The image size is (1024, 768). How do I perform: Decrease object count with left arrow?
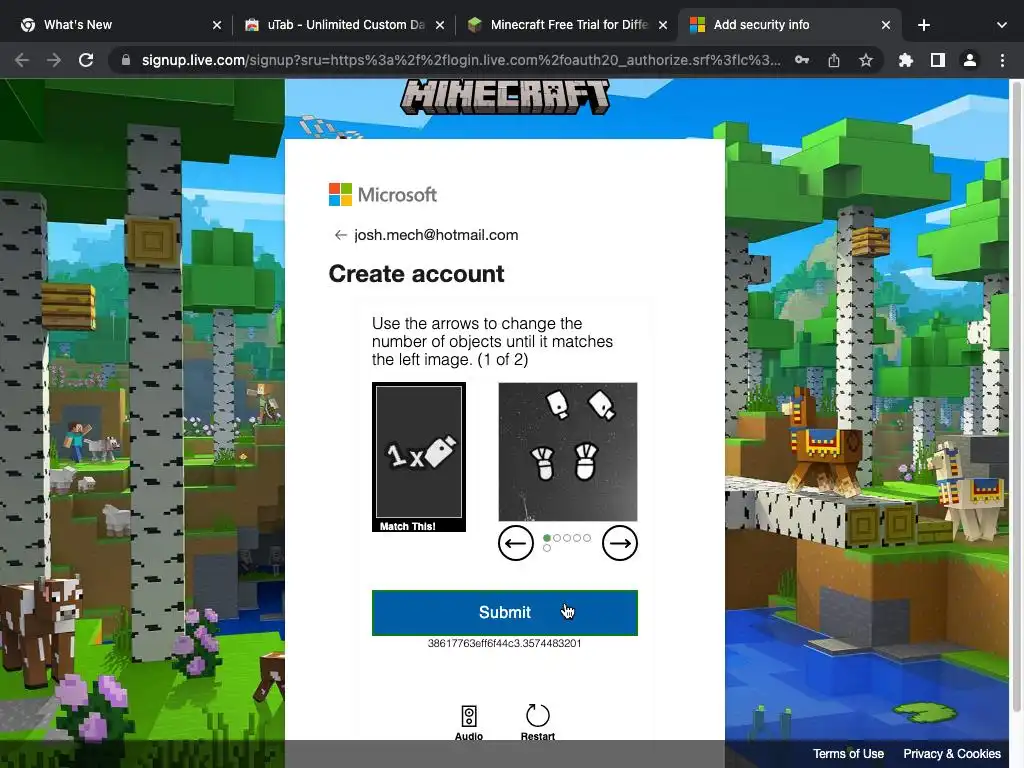click(x=516, y=543)
